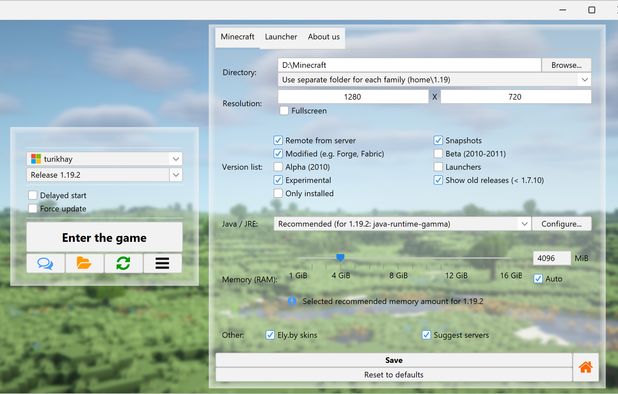
Task: Click the D:\Minecraft directory field
Action: point(409,65)
